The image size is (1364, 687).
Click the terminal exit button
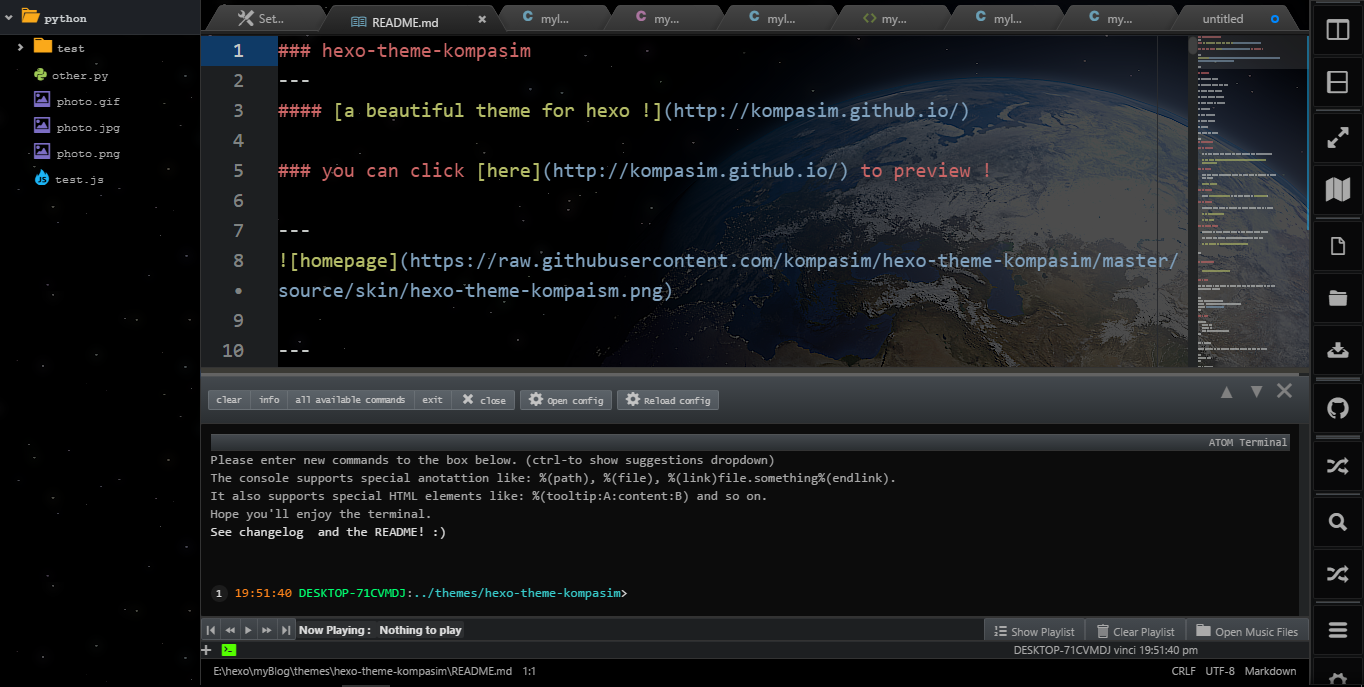coord(432,400)
